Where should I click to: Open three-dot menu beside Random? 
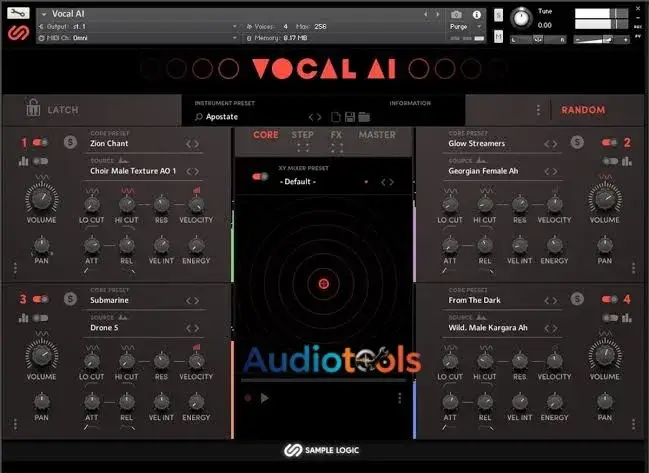point(538,110)
